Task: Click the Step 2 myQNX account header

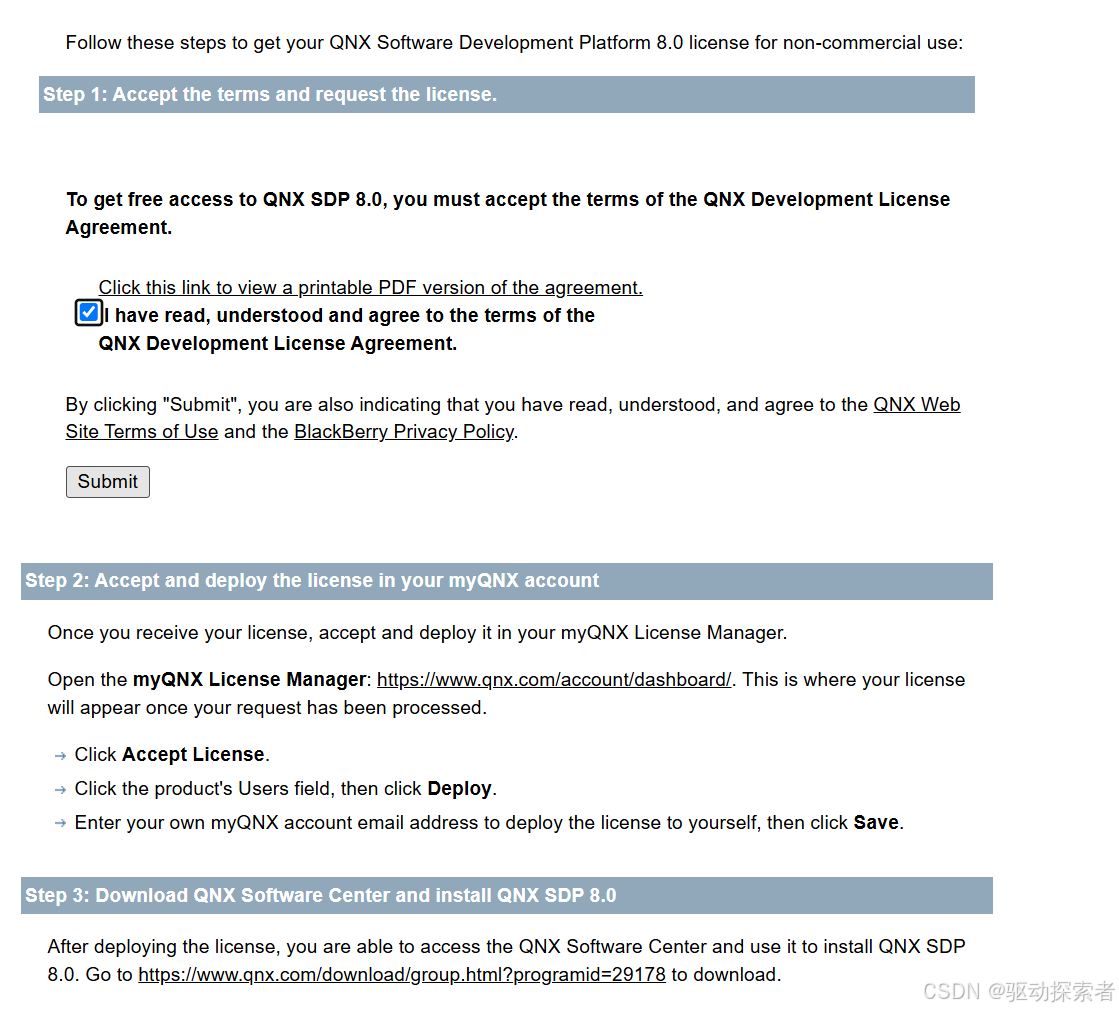Action: click(507, 581)
